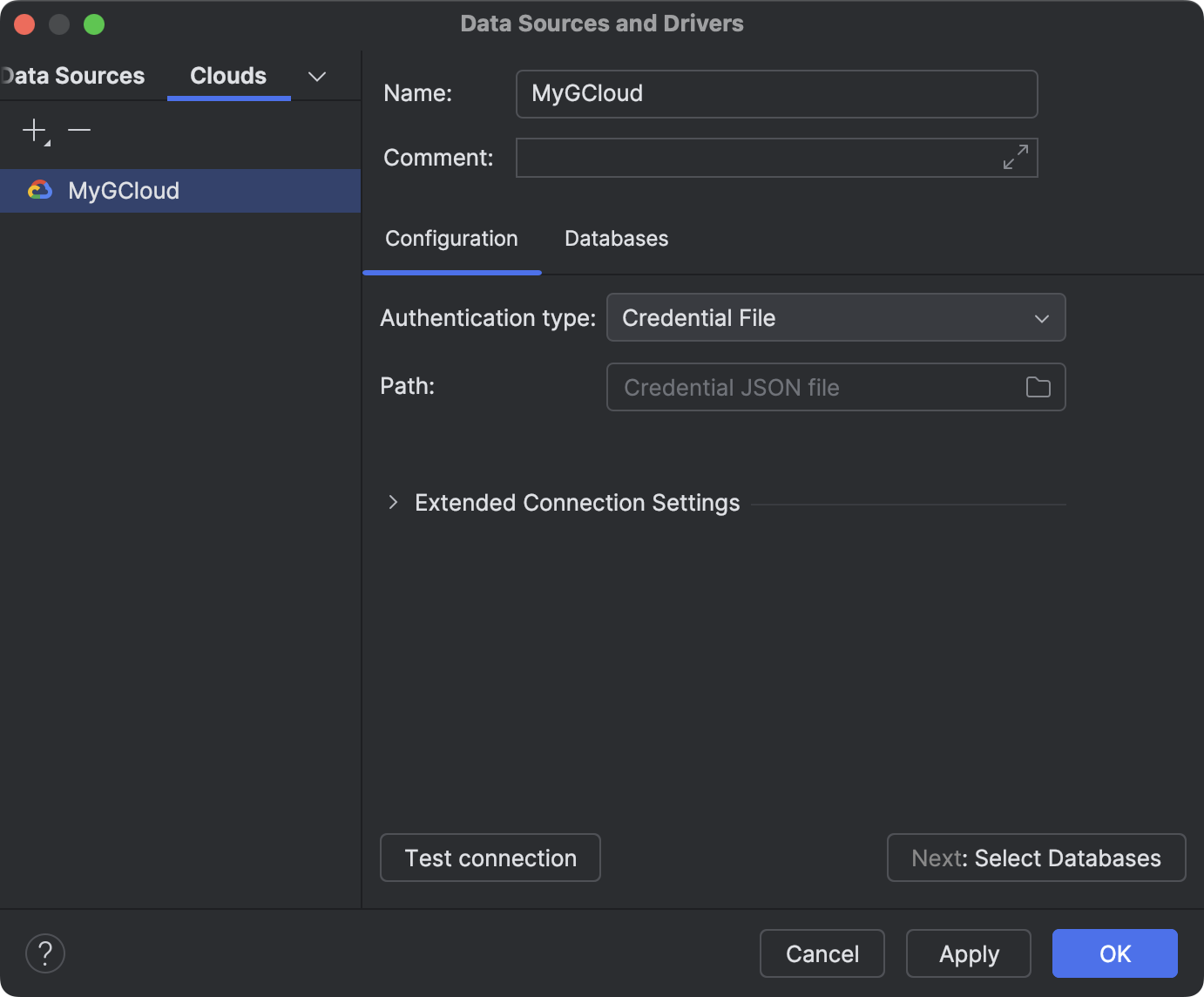This screenshot has height=997, width=1204.
Task: Add a new cloud data source
Action: 33,132
